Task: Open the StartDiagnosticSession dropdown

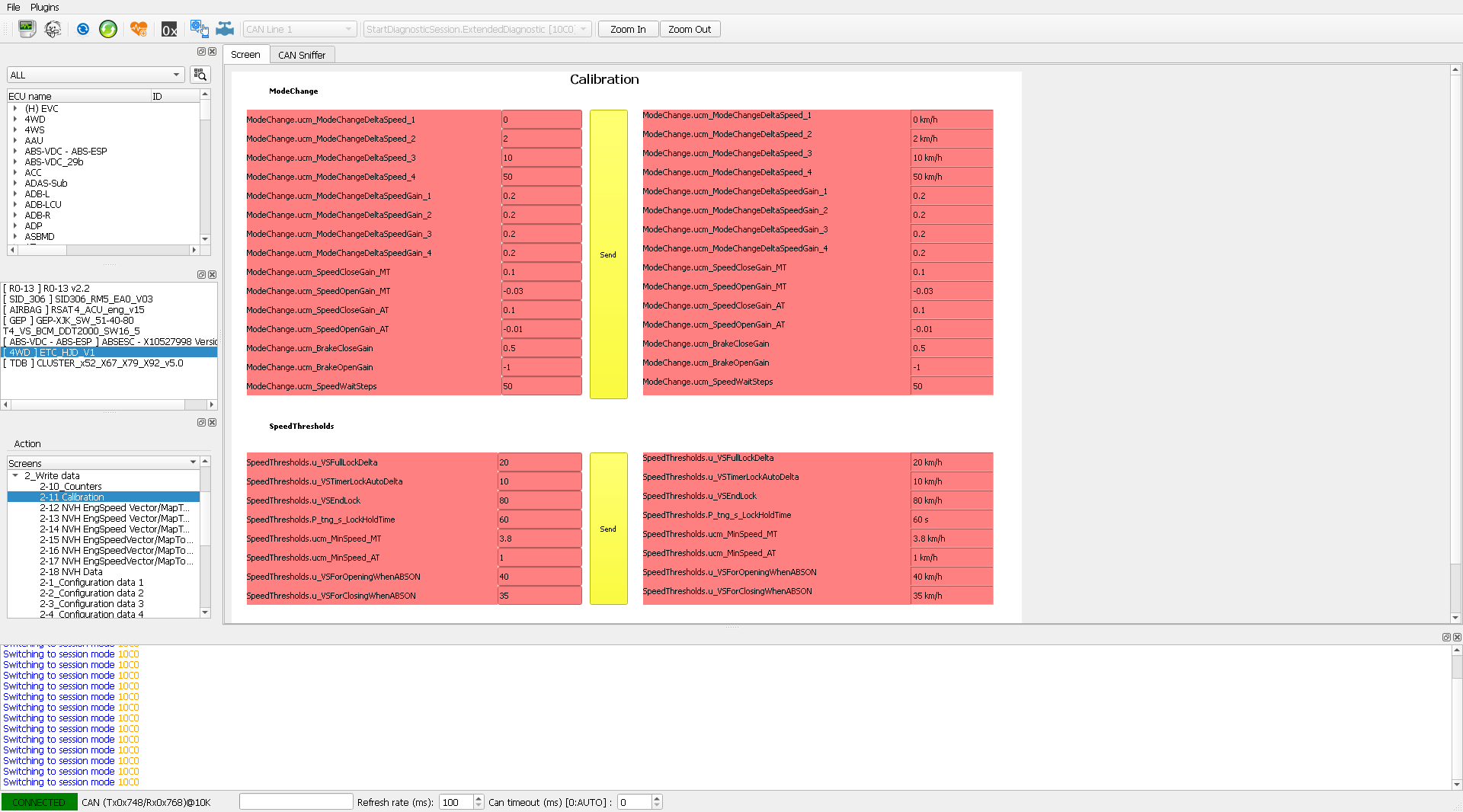Action: (477, 29)
